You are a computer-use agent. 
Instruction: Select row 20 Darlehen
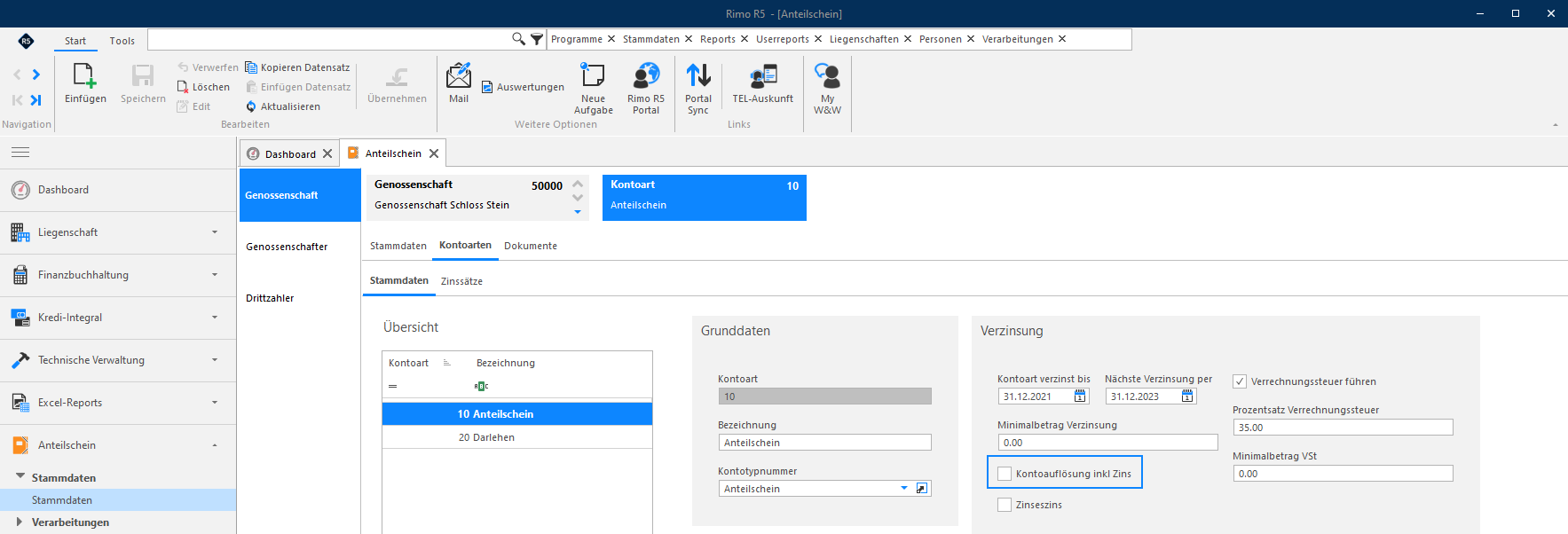517,437
